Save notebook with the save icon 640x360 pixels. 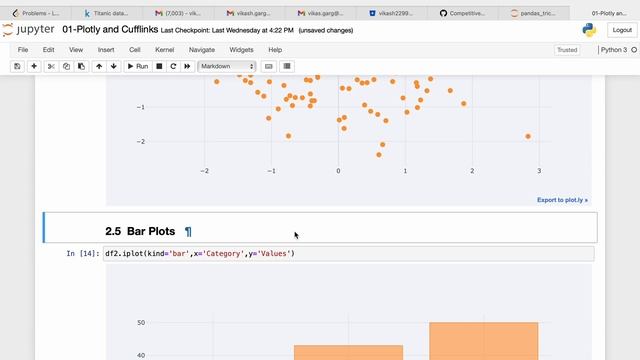(17, 66)
